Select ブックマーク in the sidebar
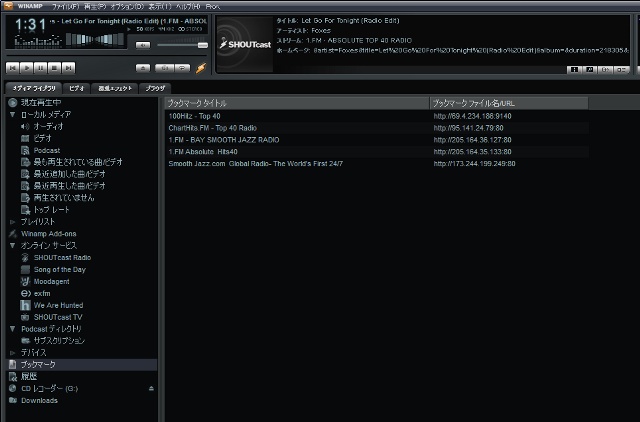Viewport: 640px width, 422px height. click(82, 364)
